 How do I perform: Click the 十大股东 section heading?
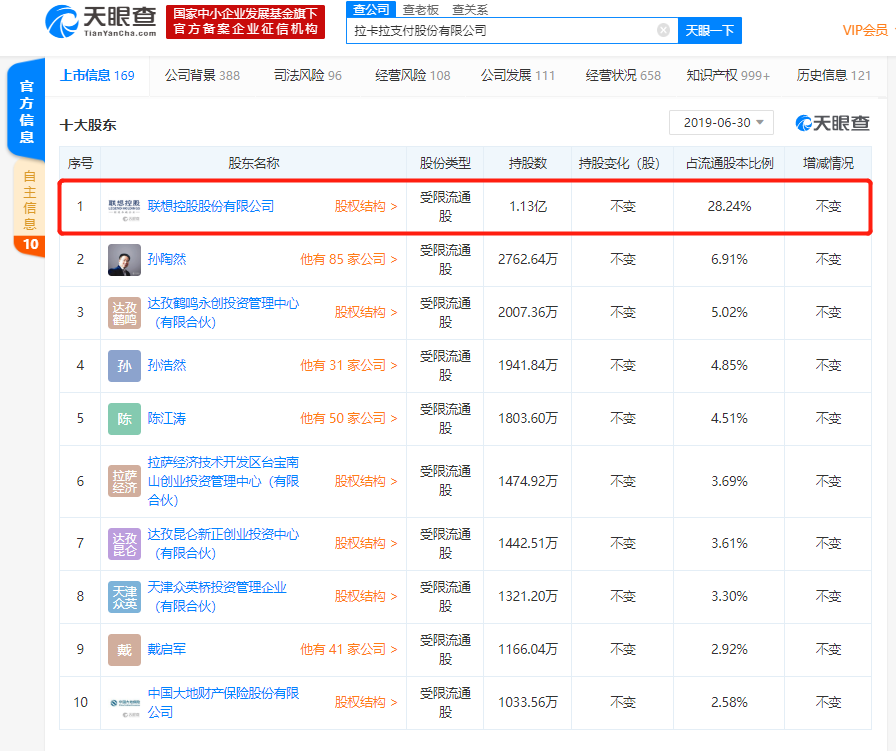click(x=88, y=125)
